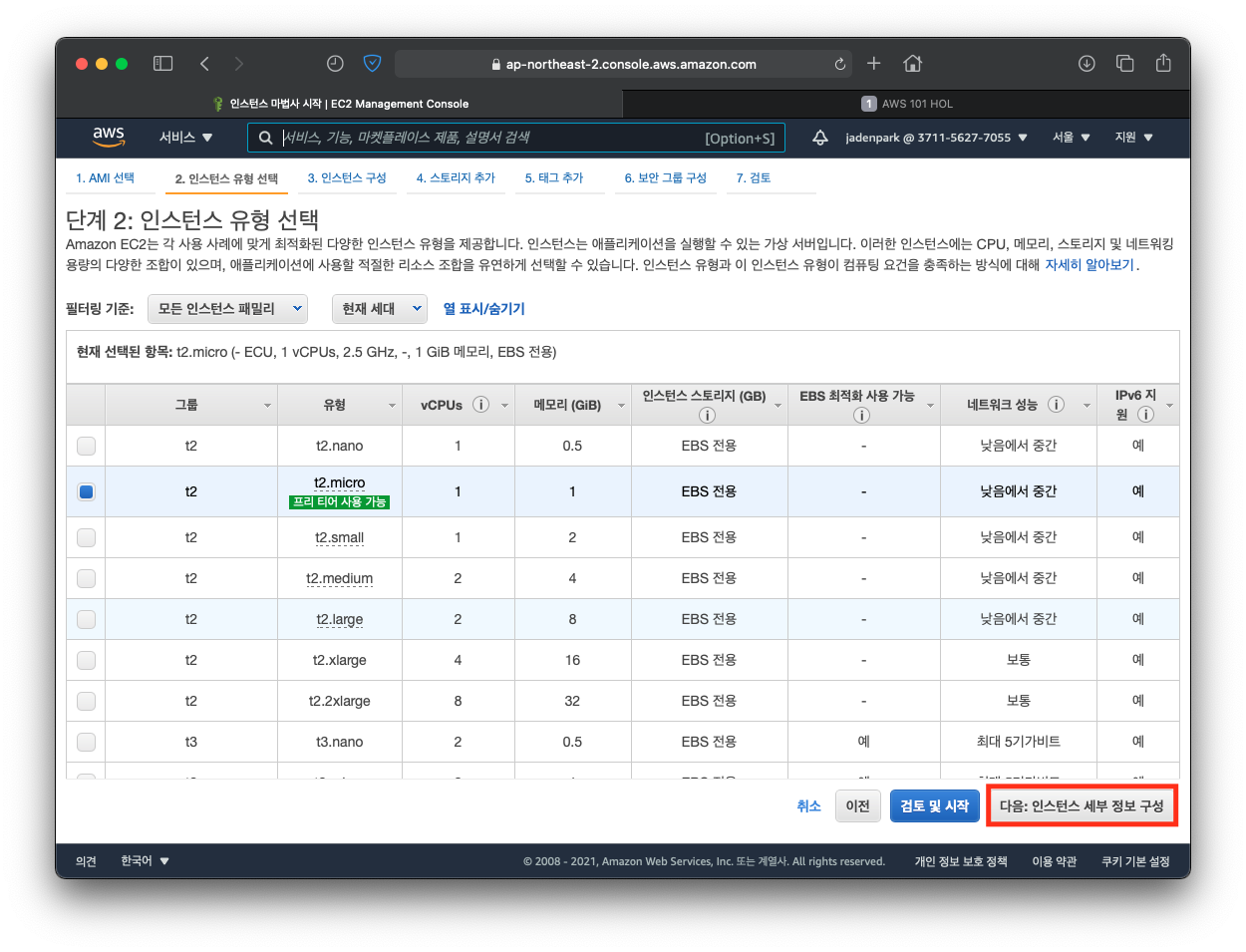
Task: Select the t3.nano row checkbox
Action: 86,742
